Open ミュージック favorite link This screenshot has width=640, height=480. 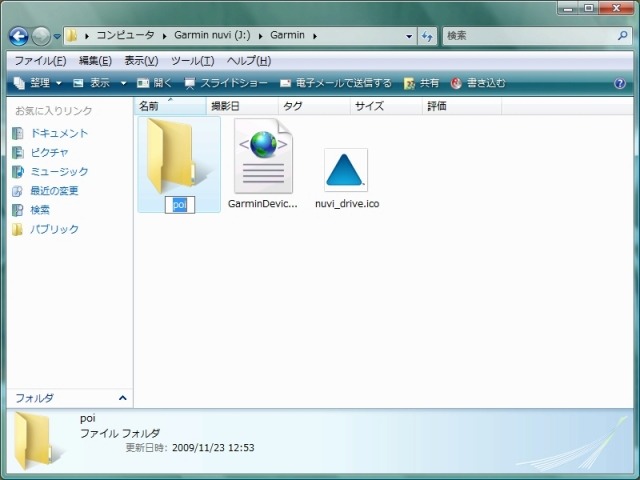59,171
